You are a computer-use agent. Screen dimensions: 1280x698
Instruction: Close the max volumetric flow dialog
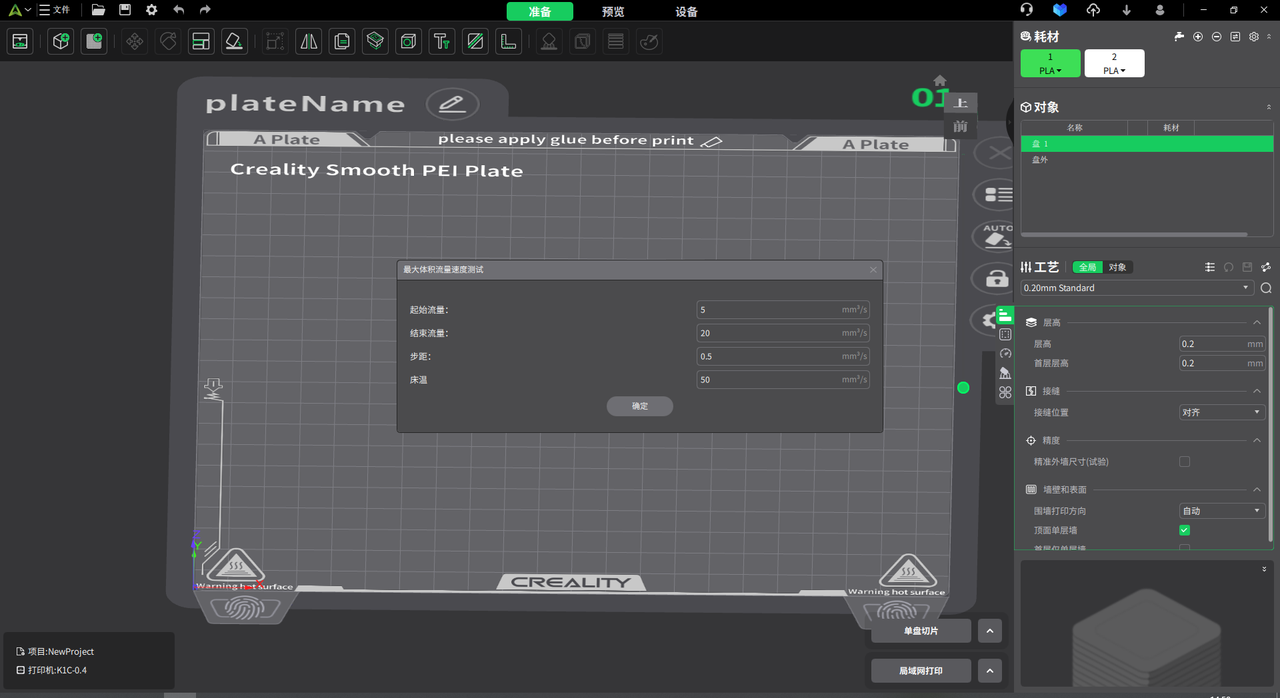pos(873,269)
